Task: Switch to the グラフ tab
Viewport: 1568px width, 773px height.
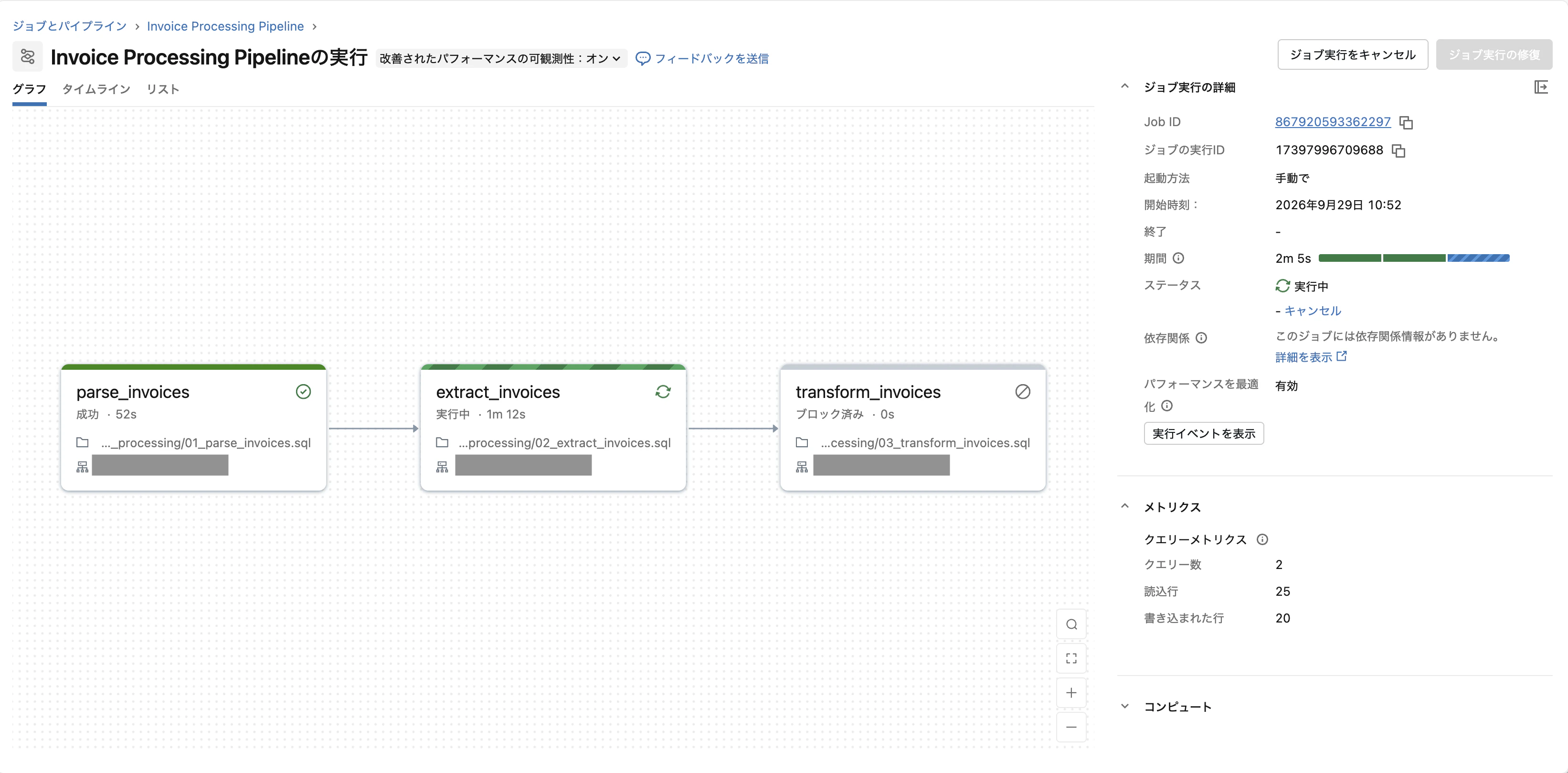Action: (29, 89)
